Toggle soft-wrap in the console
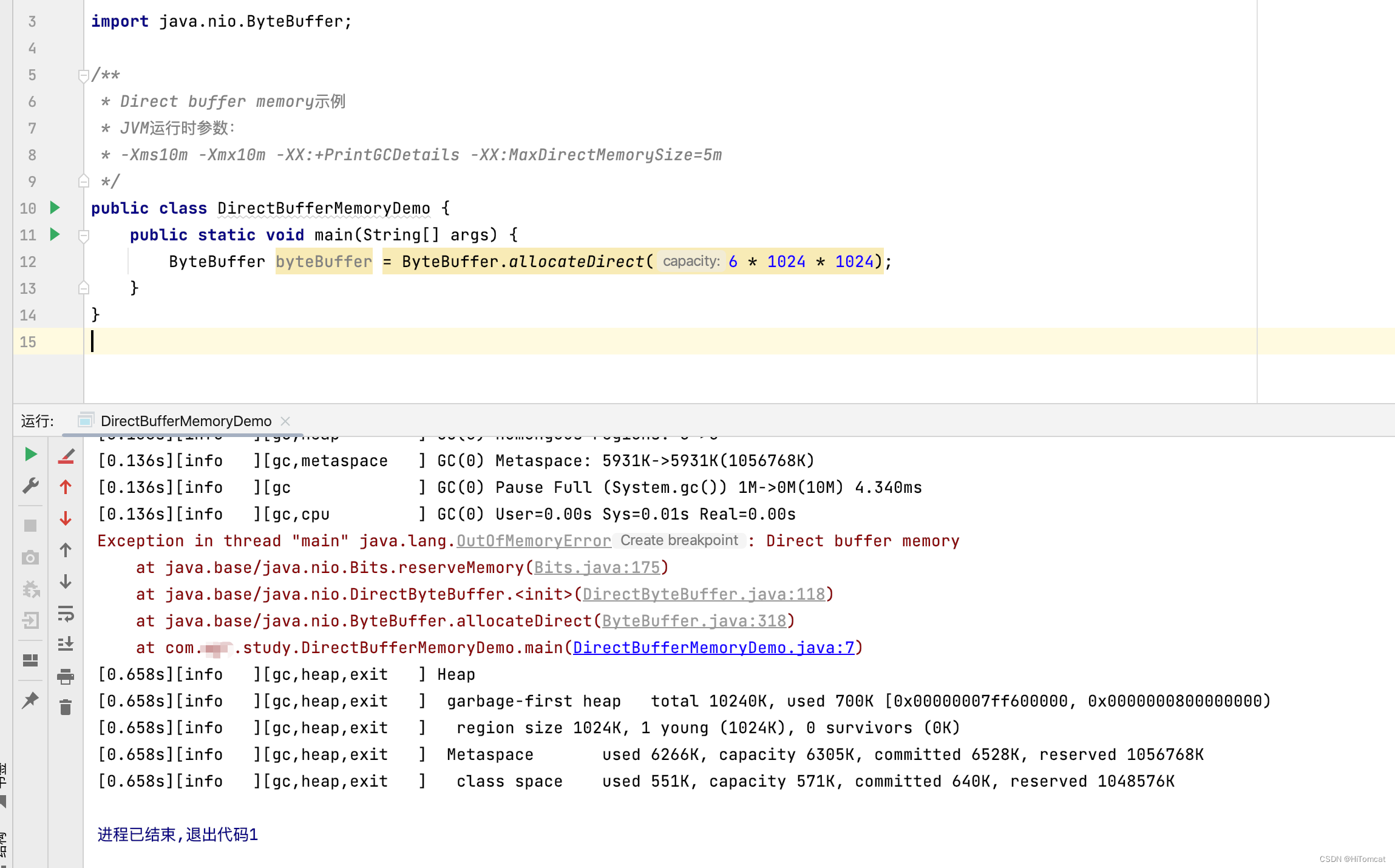This screenshot has width=1395, height=868. [x=66, y=614]
